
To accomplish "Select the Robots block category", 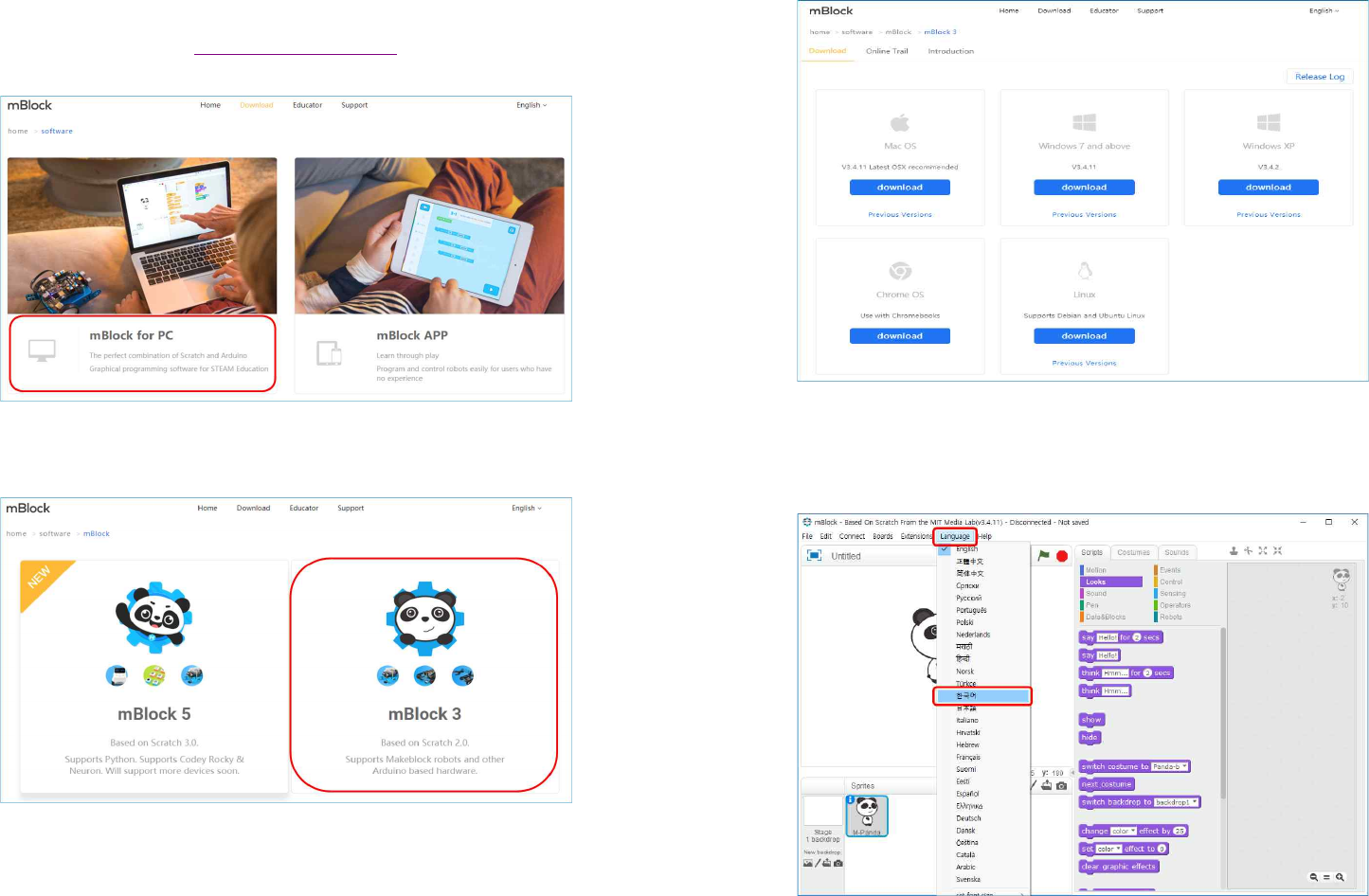I will pos(1169,617).
